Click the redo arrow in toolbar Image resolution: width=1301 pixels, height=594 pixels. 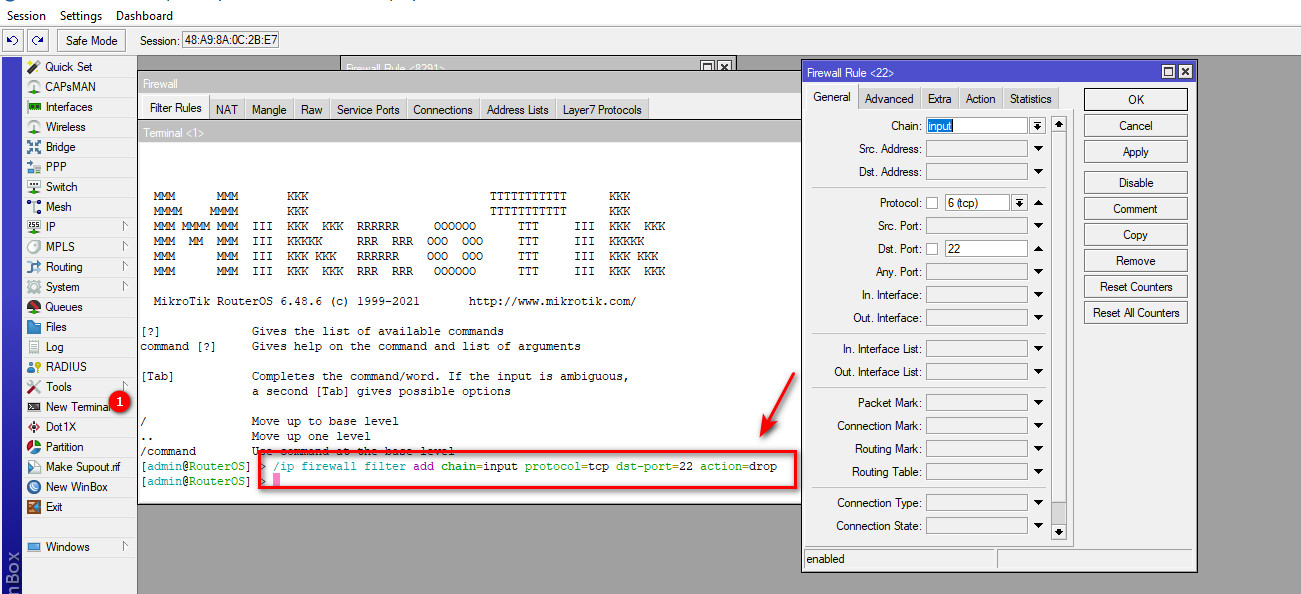(x=37, y=41)
